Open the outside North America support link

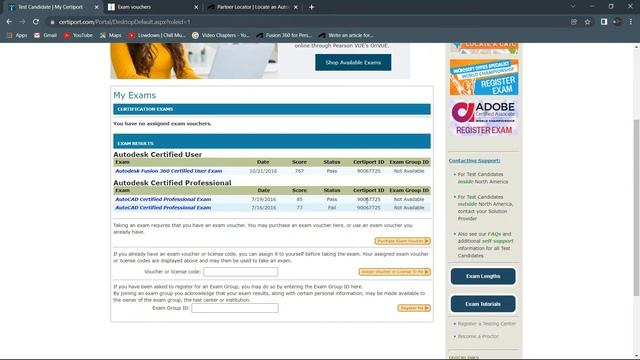pos(467,204)
